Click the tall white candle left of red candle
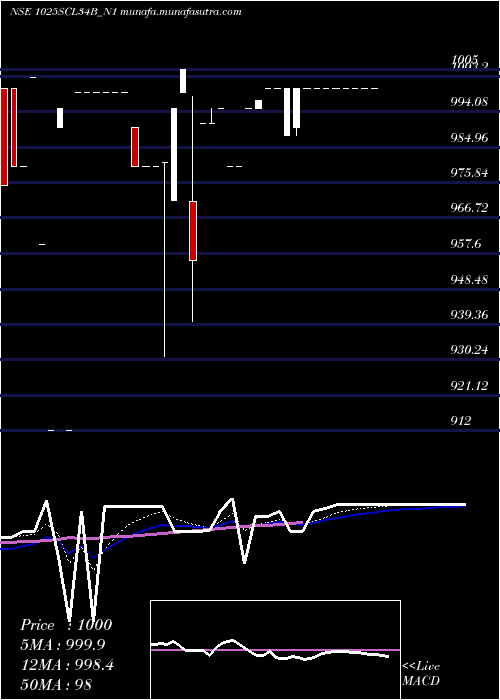500x700 pixels. pyautogui.click(x=174, y=154)
